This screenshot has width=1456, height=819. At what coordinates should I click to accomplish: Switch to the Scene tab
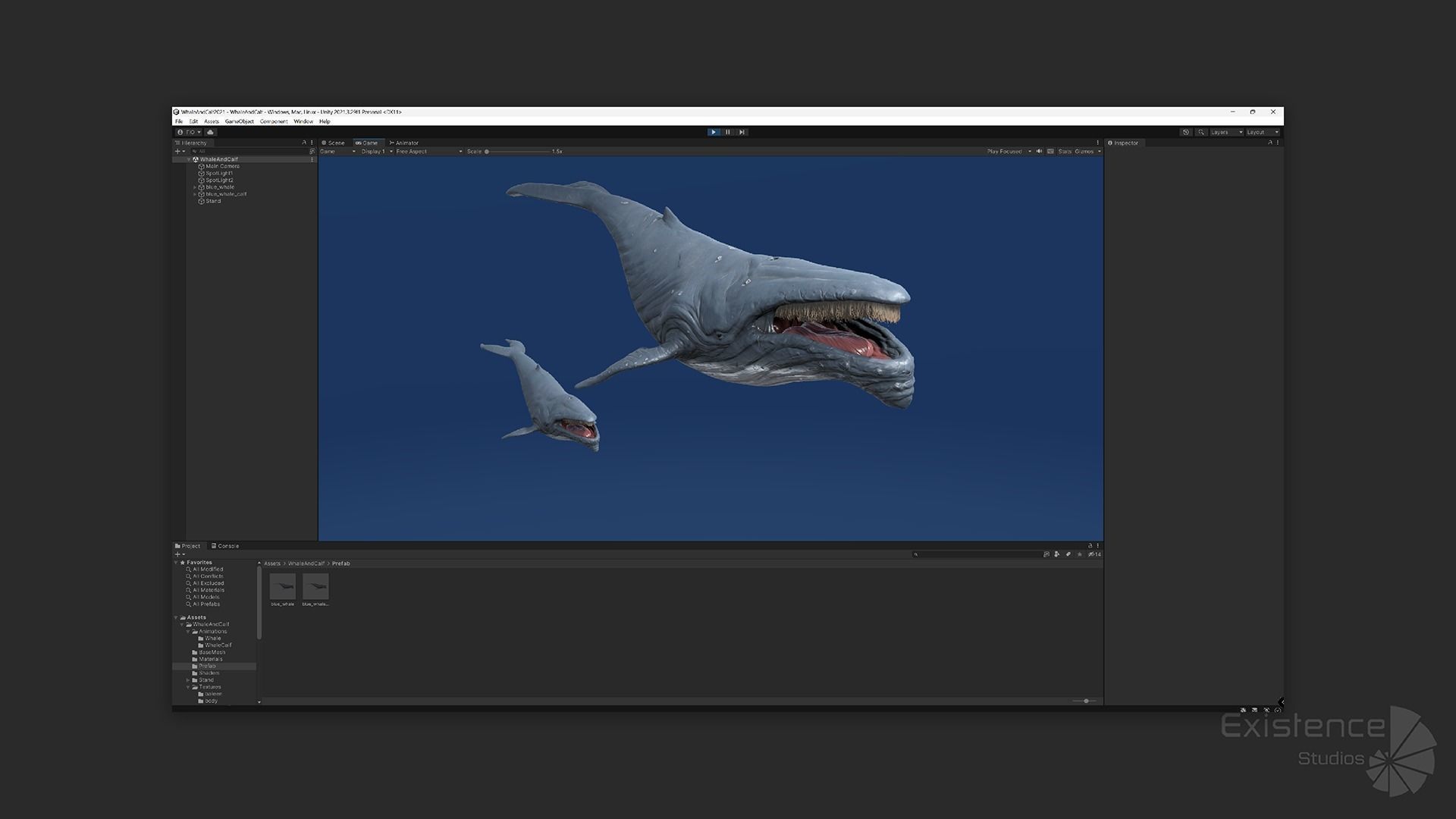[x=333, y=143]
